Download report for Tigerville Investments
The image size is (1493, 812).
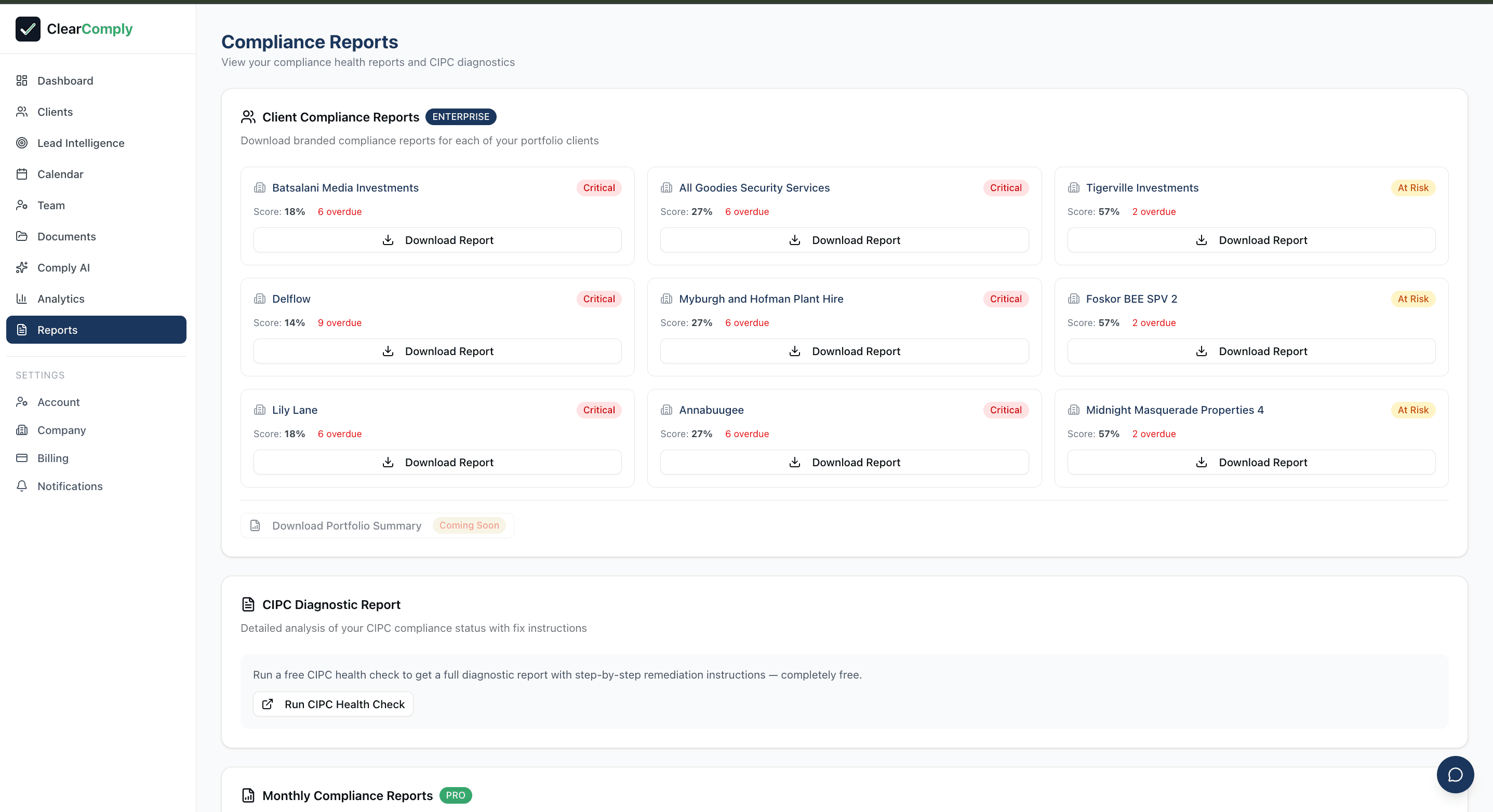click(x=1251, y=240)
